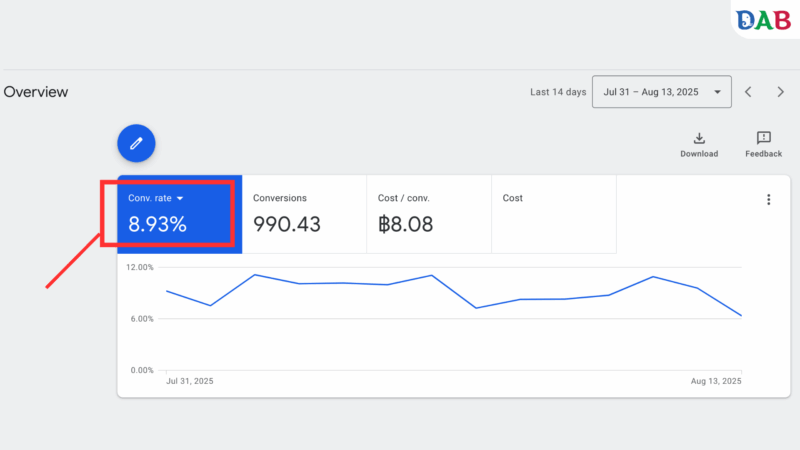The image size is (800, 450).
Task: Select the Cost / conv. metric card
Action: [429, 214]
